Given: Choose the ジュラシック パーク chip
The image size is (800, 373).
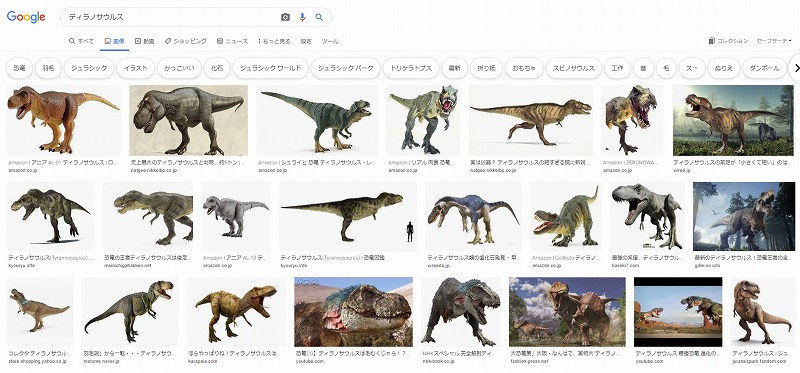Looking at the screenshot, I should pyautogui.click(x=345, y=68).
